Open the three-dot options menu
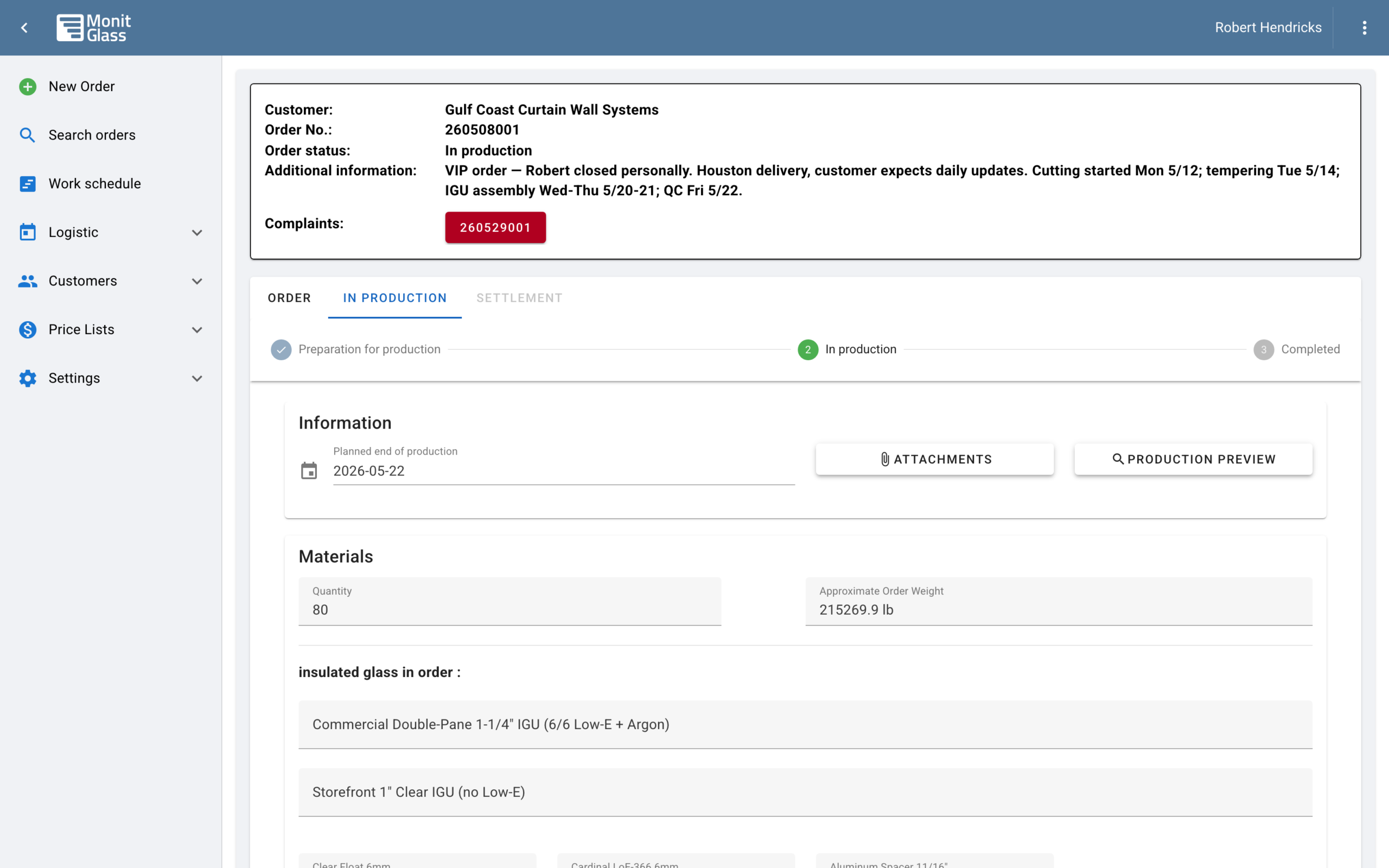The height and width of the screenshot is (868, 1389). (x=1365, y=28)
